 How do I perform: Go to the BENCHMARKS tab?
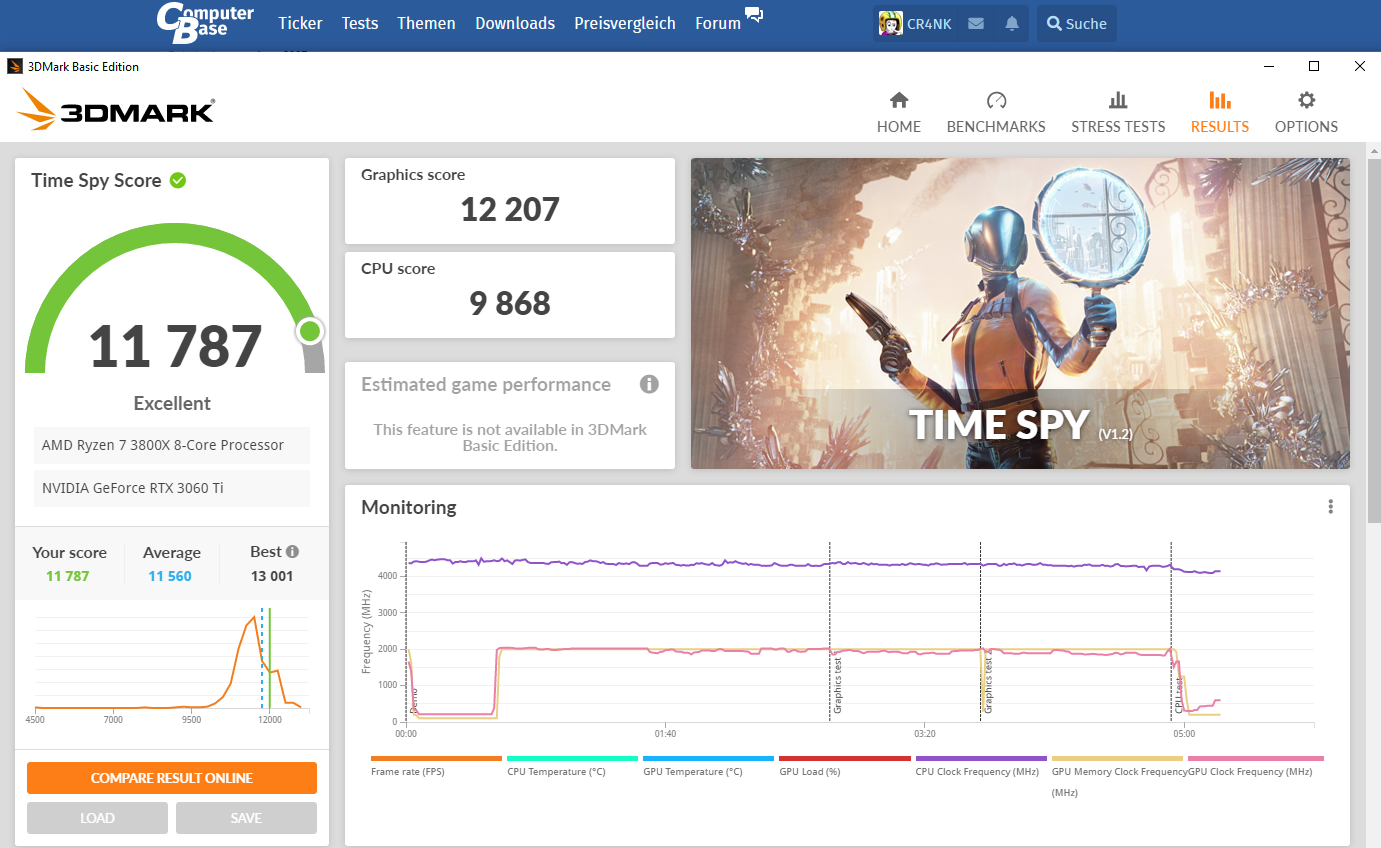[x=996, y=113]
